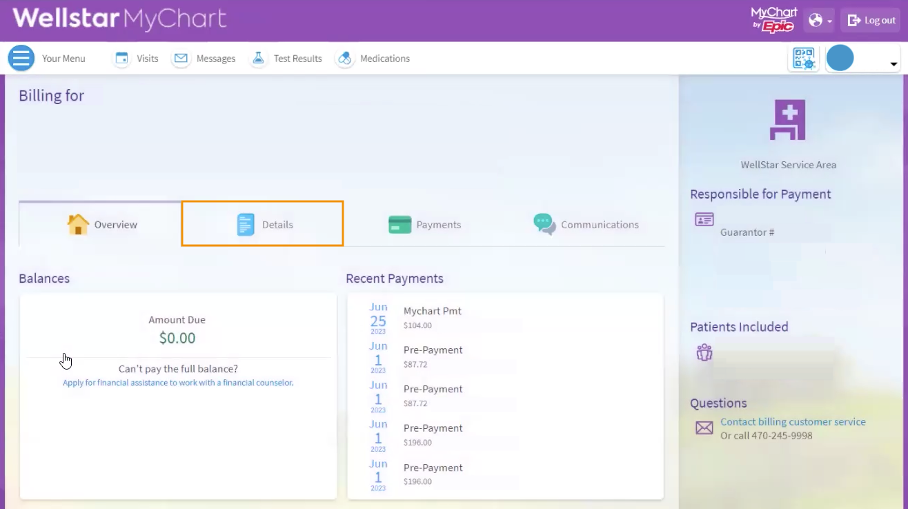Click the WellStar Service Area label
The image size is (908, 510).
pos(788,164)
